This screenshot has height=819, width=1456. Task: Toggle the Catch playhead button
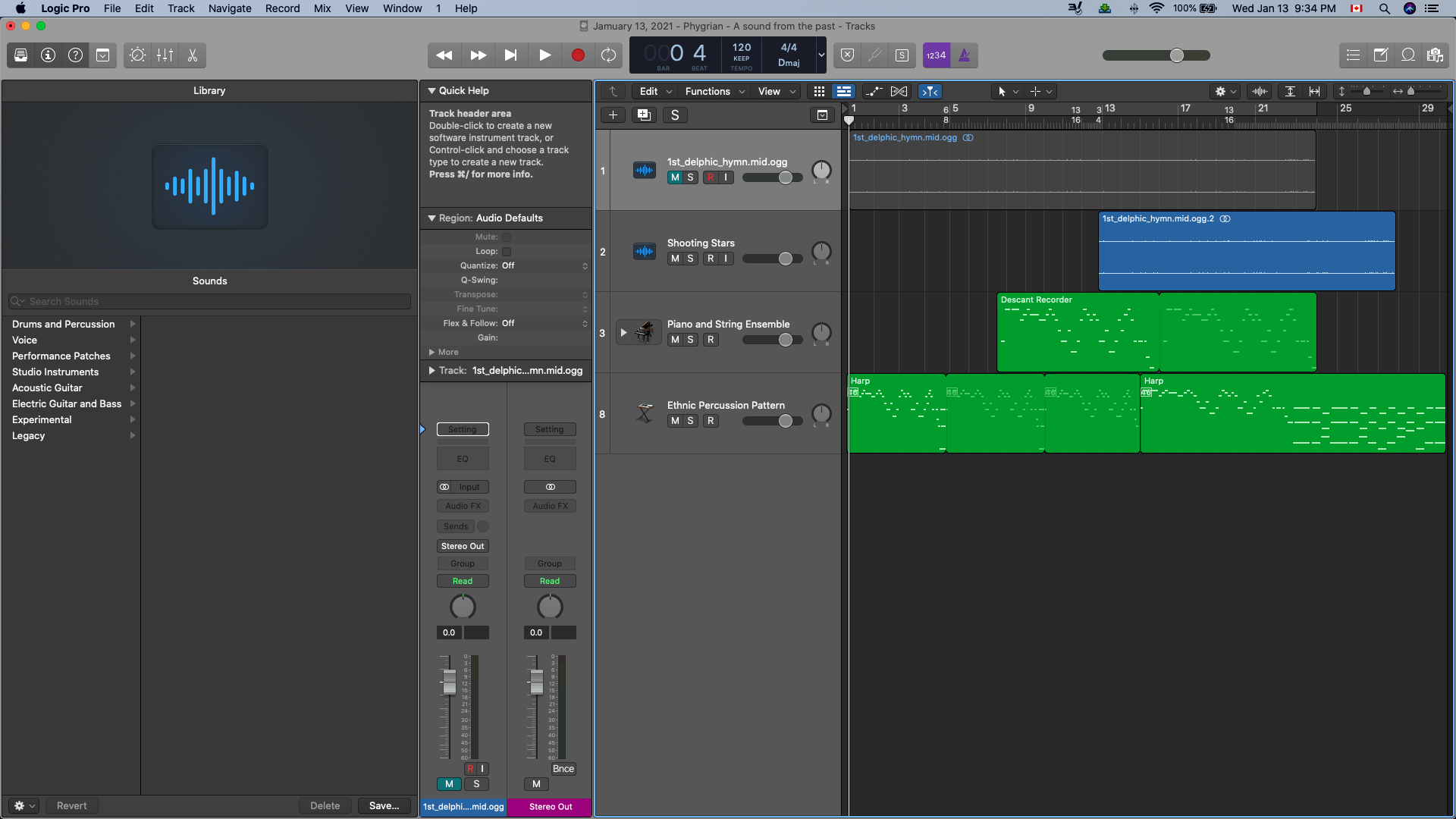coord(930,92)
